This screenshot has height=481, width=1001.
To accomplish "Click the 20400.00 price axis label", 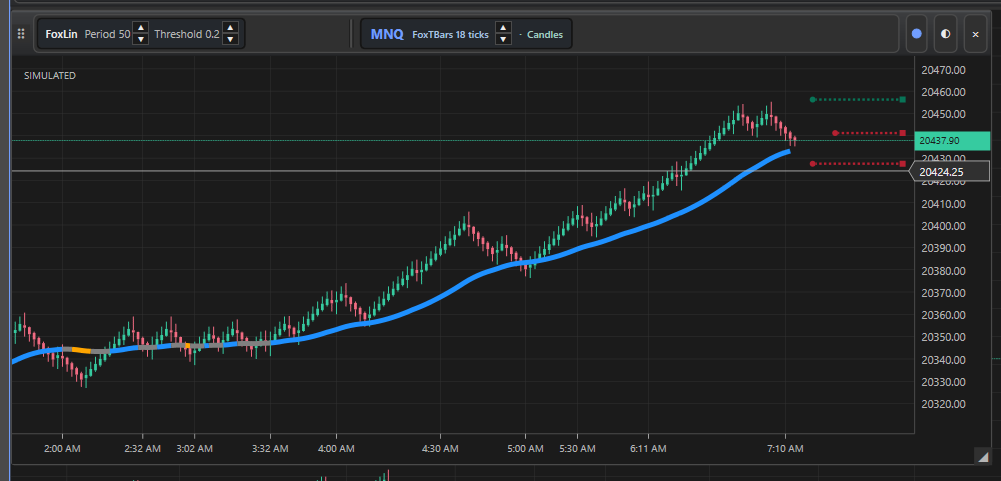I will [943, 226].
